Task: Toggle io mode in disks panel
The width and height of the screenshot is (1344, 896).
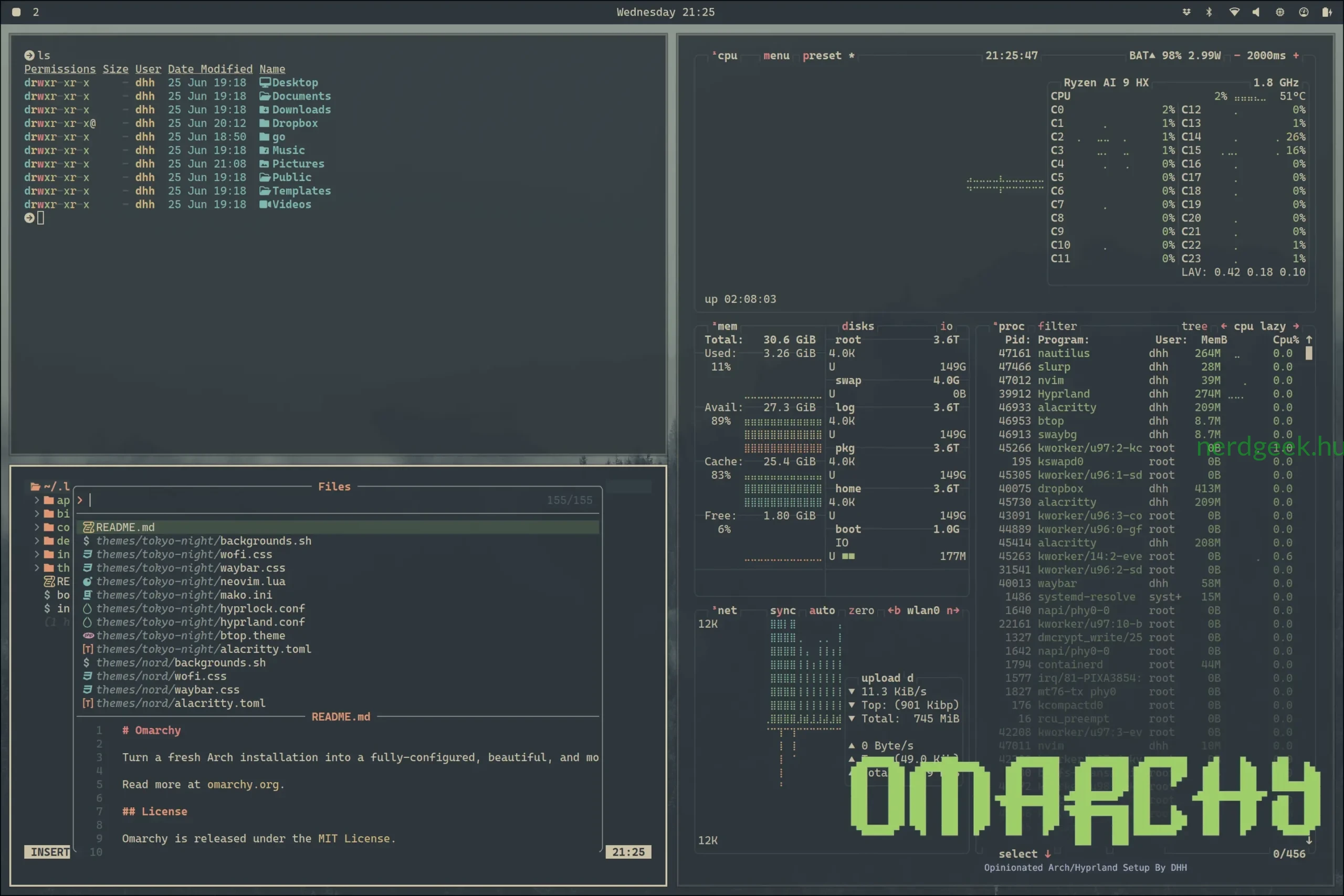Action: (x=946, y=326)
